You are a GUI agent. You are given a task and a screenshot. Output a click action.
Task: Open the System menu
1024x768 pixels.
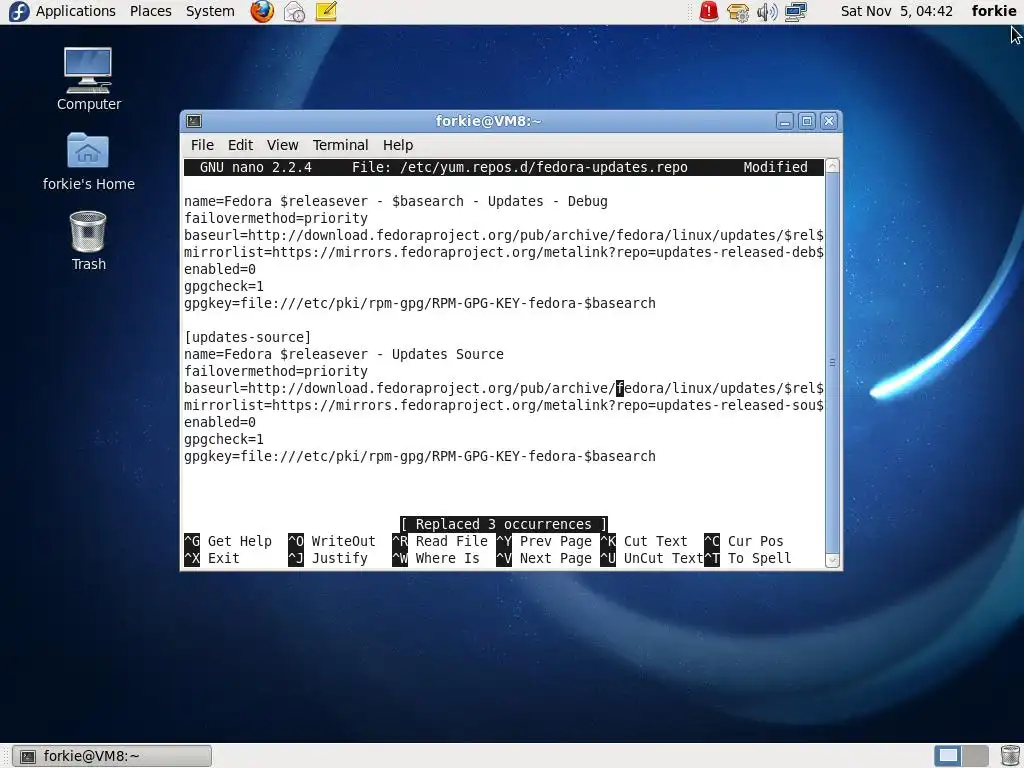tap(210, 11)
